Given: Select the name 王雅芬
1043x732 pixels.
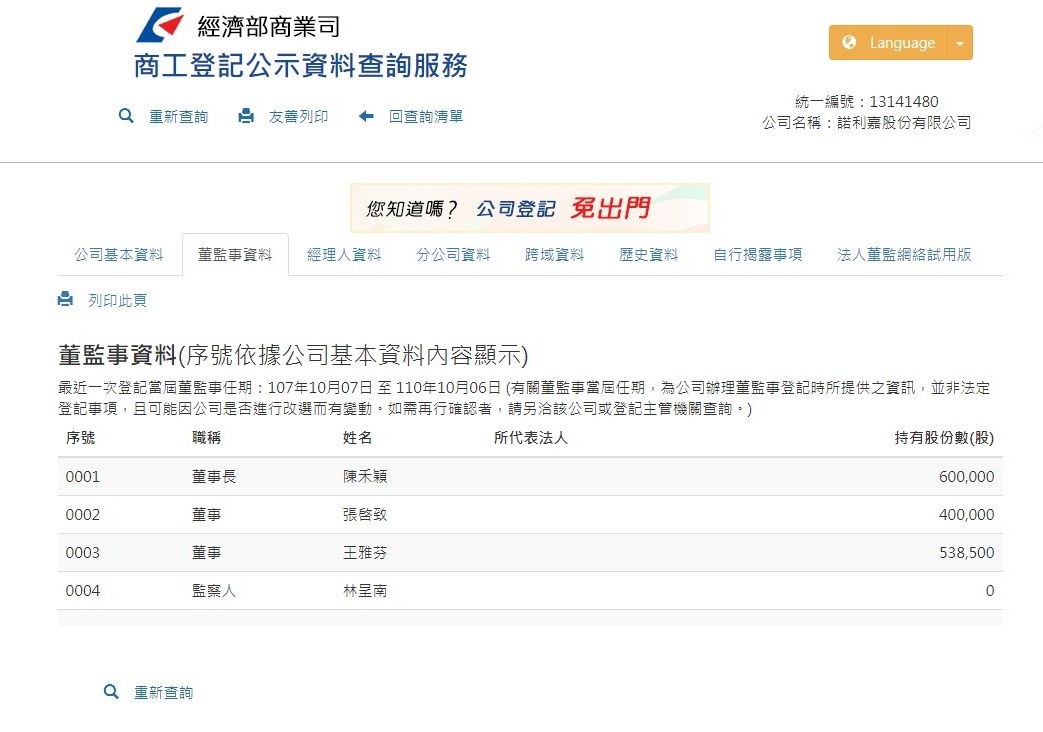Looking at the screenshot, I should 365,552.
